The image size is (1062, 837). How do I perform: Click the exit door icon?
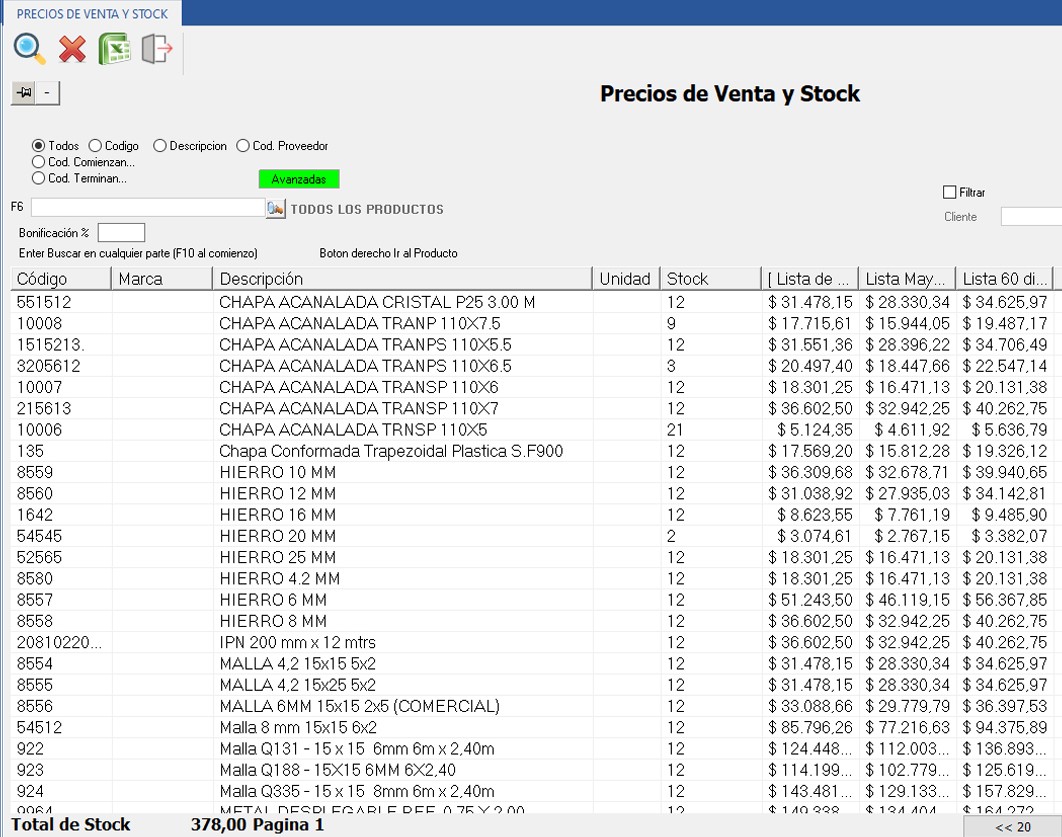[x=157, y=49]
